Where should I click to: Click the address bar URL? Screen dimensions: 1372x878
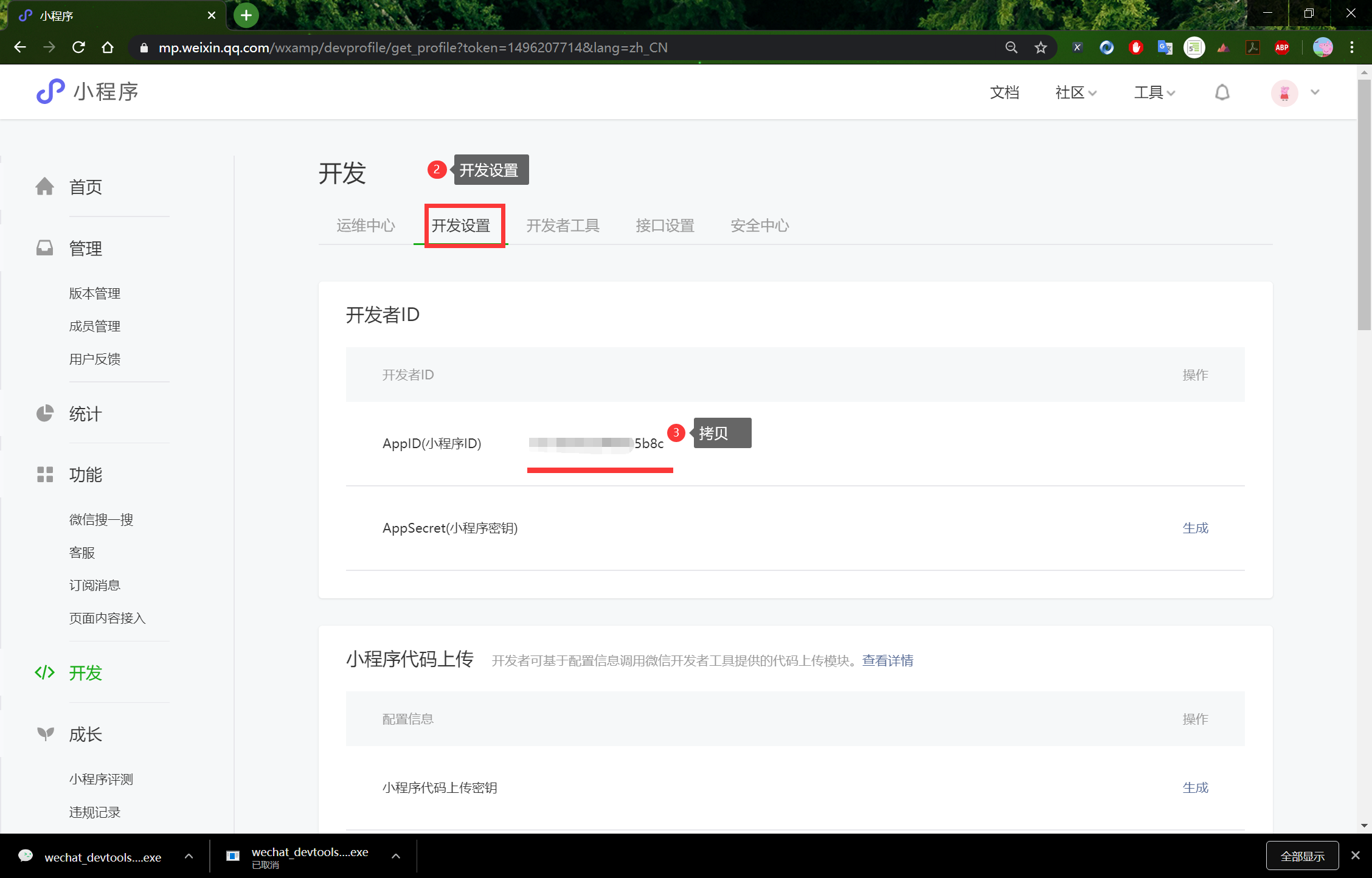[x=413, y=47]
